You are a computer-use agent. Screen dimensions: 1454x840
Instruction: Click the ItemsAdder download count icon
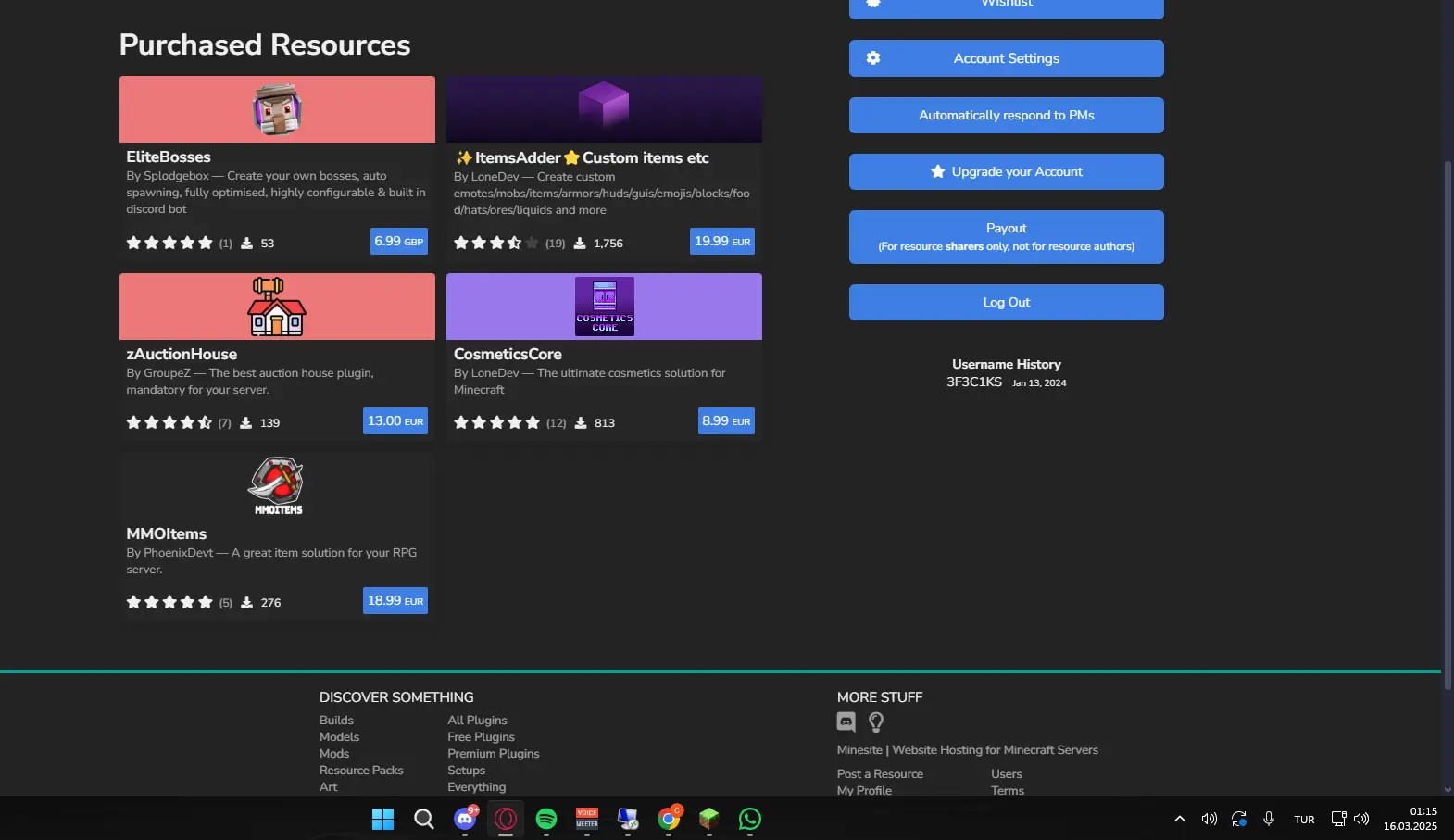click(580, 244)
